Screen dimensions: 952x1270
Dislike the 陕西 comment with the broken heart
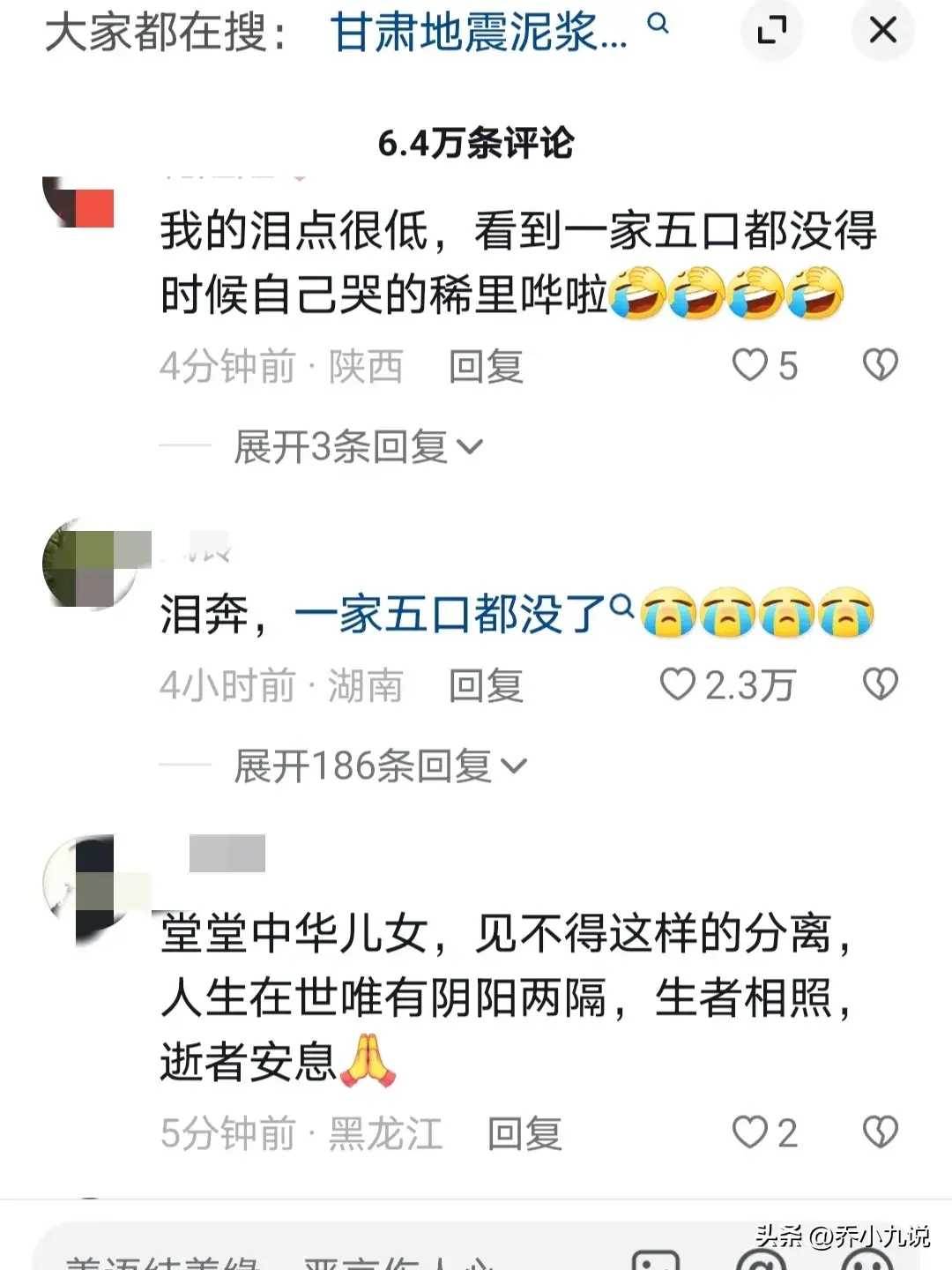click(x=880, y=365)
